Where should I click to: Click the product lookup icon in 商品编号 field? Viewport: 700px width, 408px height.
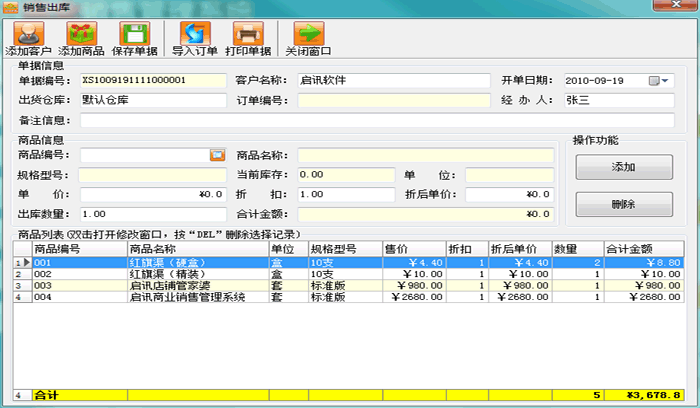point(217,155)
